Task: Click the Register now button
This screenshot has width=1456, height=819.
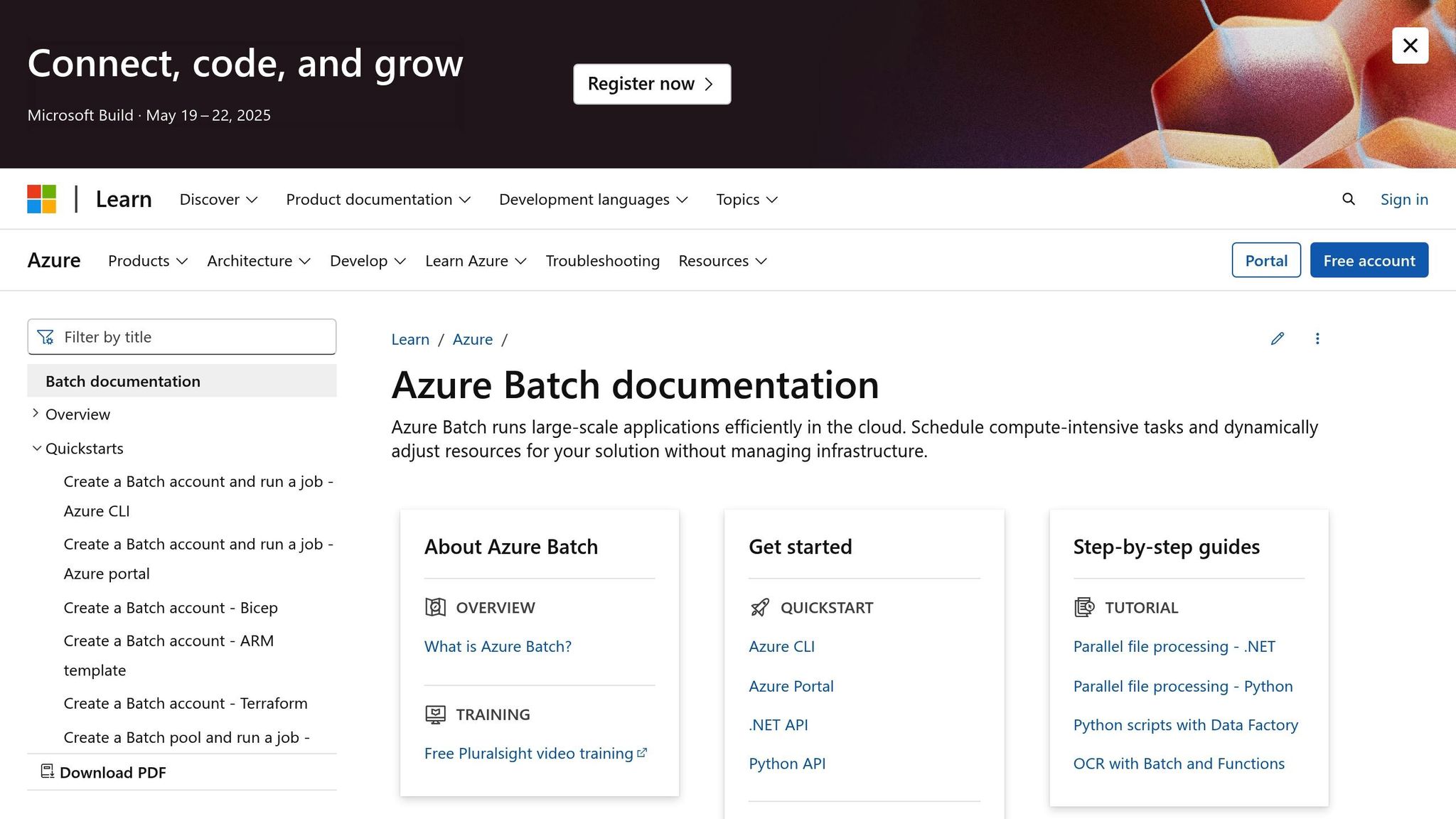Action: click(x=652, y=84)
